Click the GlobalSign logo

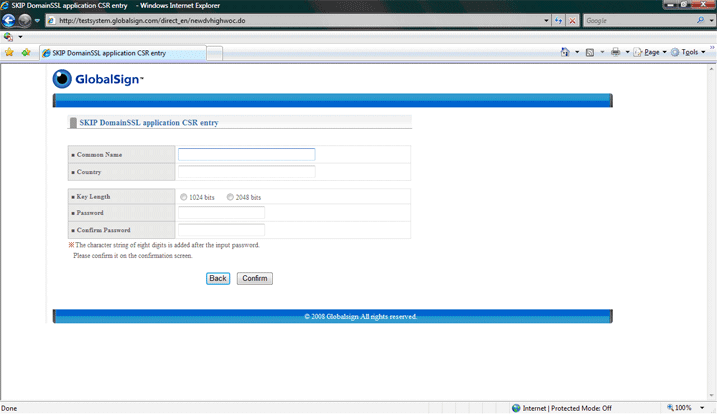click(x=98, y=79)
